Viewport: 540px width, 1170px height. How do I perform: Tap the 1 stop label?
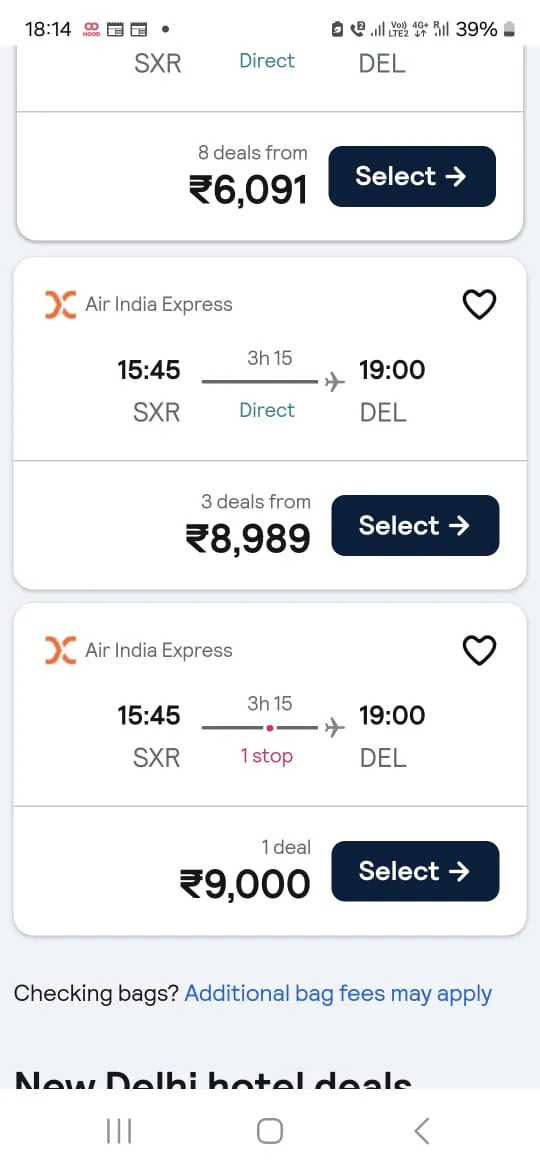pos(266,756)
